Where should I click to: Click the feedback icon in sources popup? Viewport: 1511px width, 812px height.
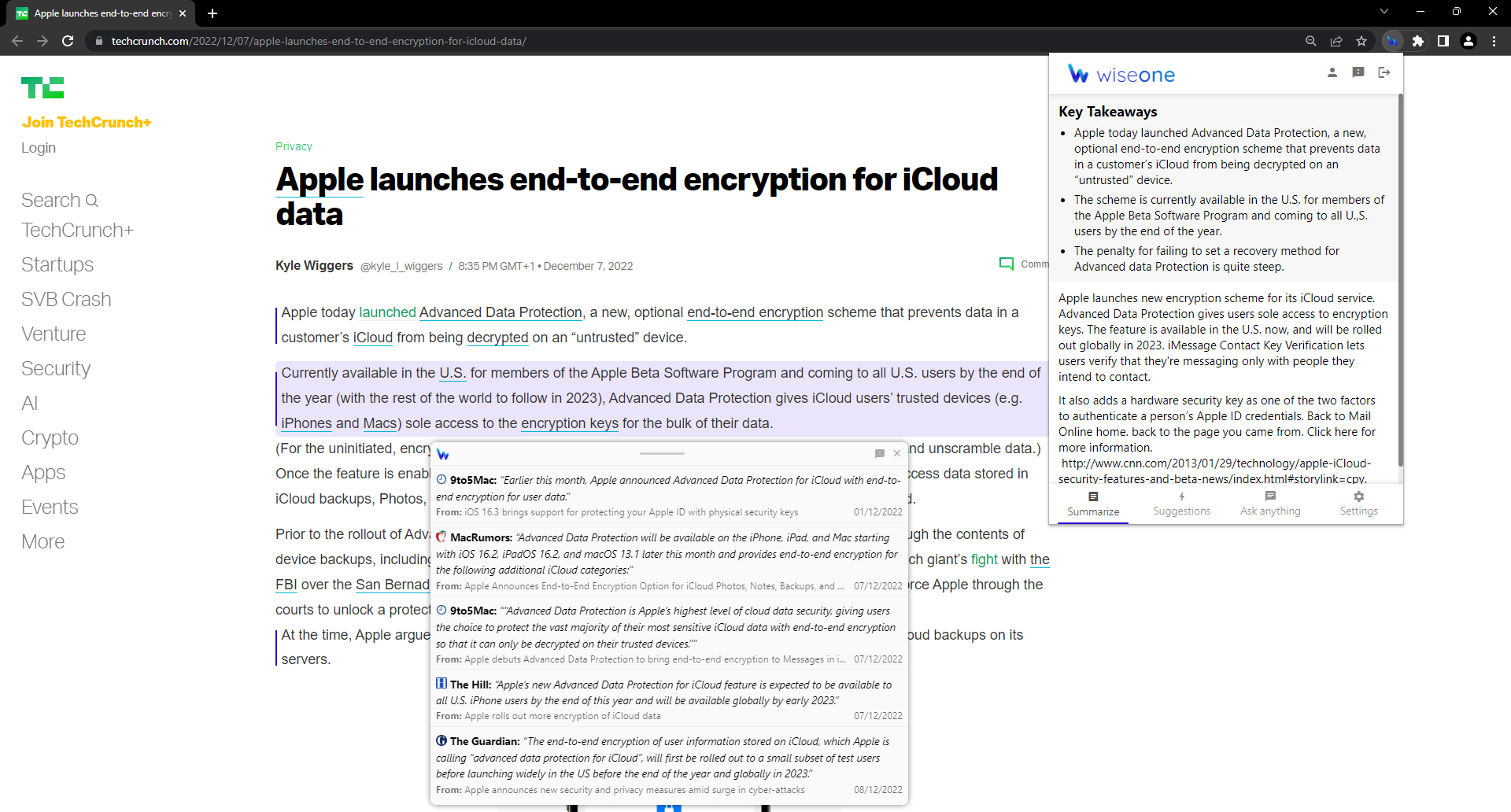tap(879, 453)
